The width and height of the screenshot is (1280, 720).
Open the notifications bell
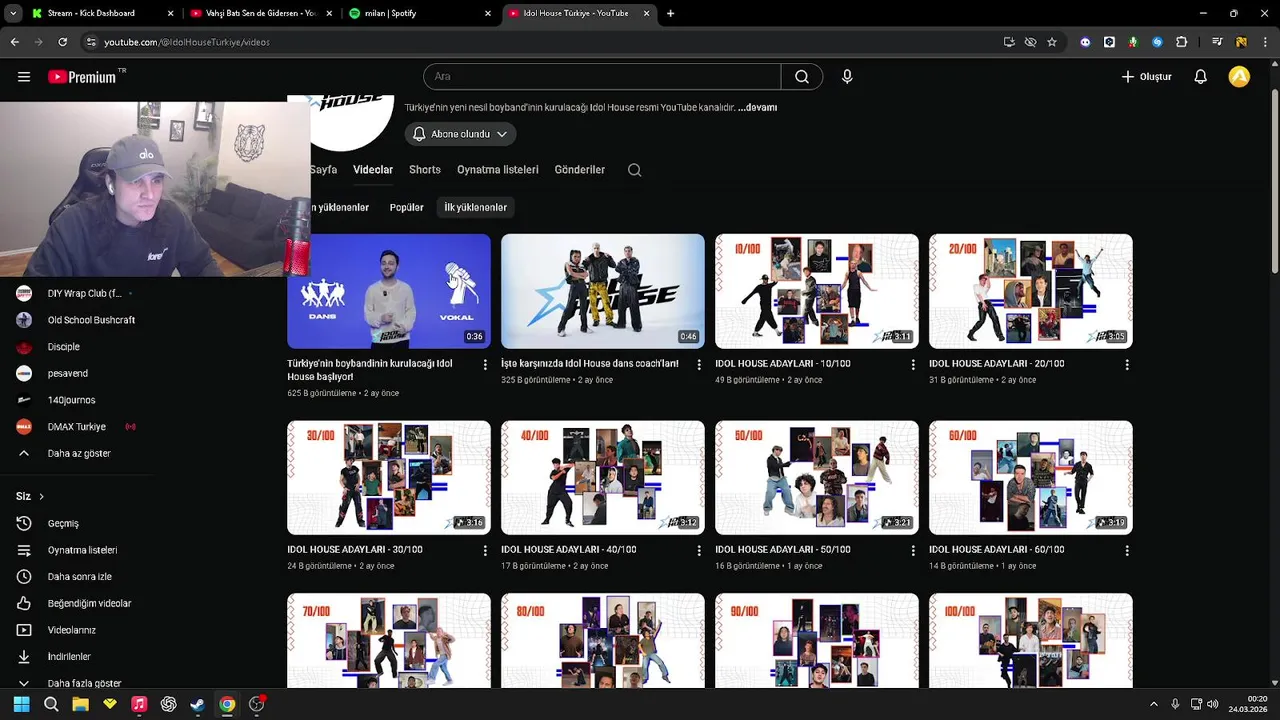[x=1201, y=77]
